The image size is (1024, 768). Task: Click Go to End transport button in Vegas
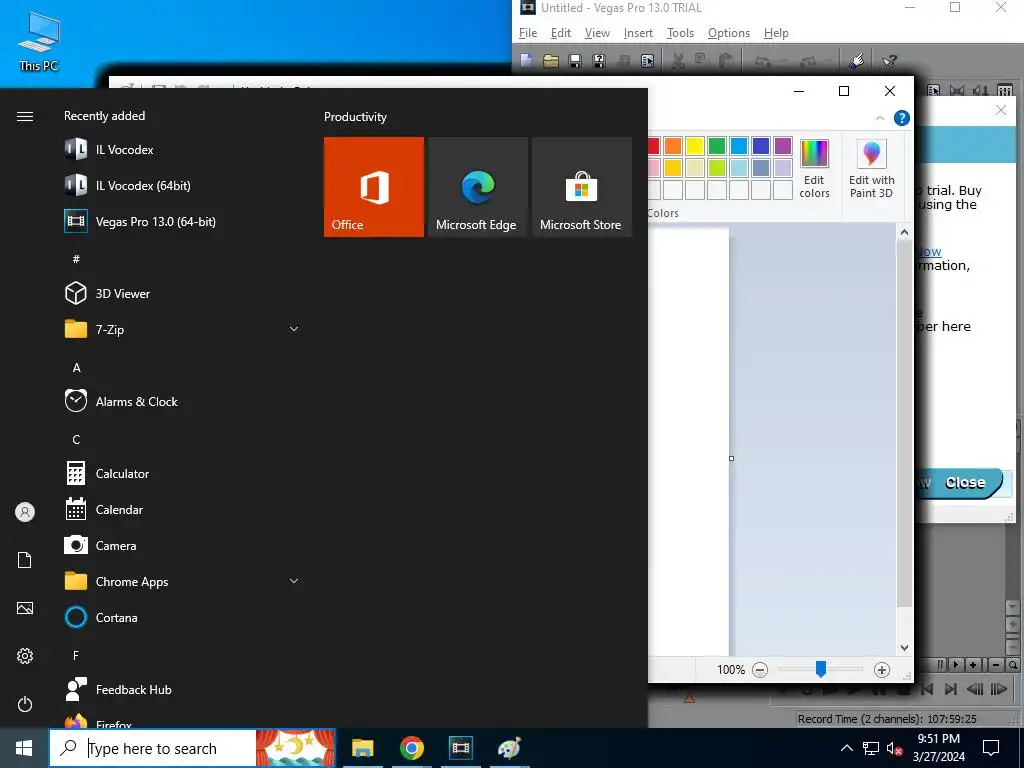point(951,689)
